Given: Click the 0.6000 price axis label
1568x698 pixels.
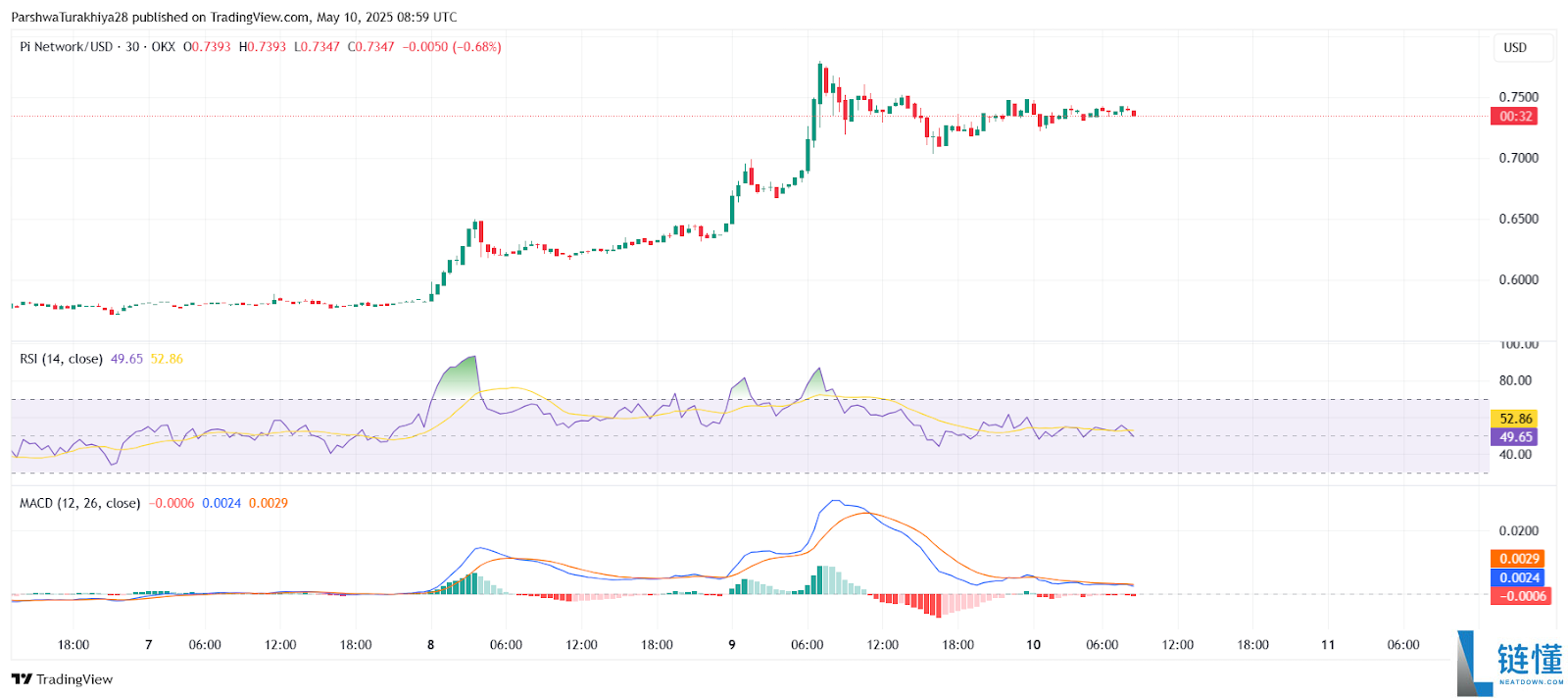Looking at the screenshot, I should (1518, 279).
